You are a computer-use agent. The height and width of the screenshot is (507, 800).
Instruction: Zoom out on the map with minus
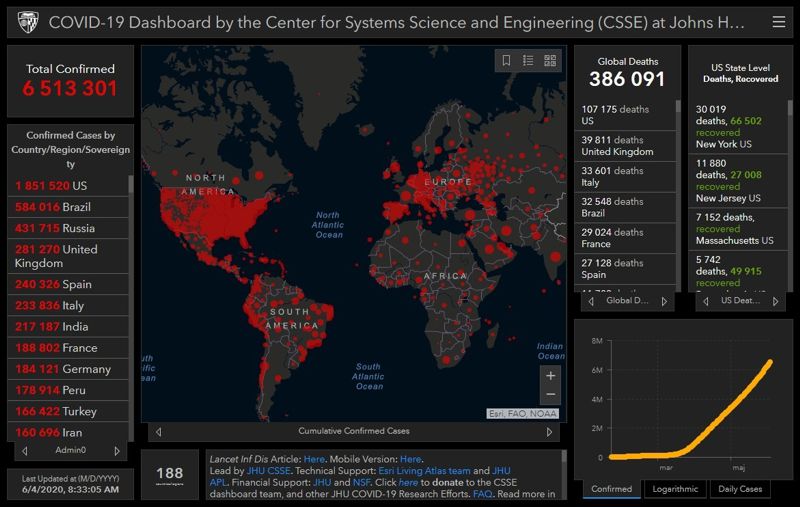551,394
